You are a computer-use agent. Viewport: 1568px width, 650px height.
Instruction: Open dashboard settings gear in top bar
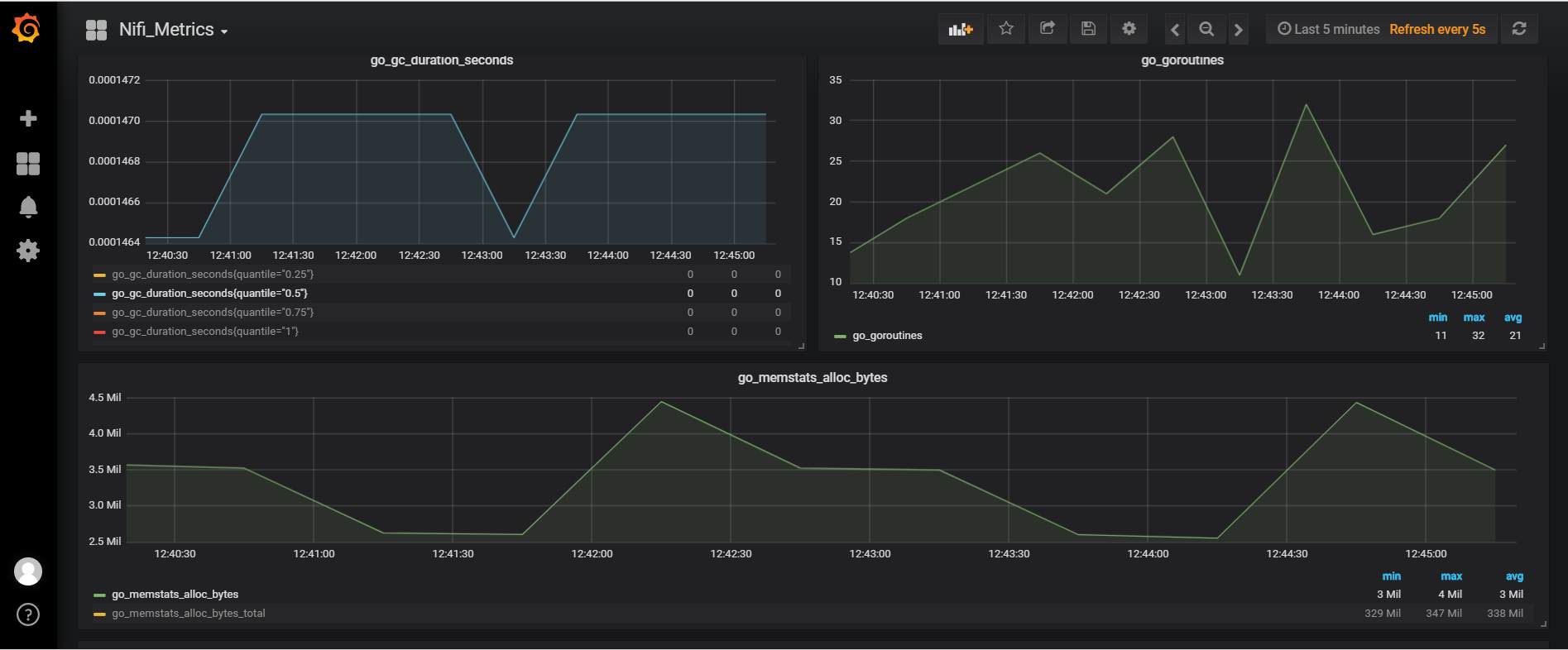tap(1129, 29)
